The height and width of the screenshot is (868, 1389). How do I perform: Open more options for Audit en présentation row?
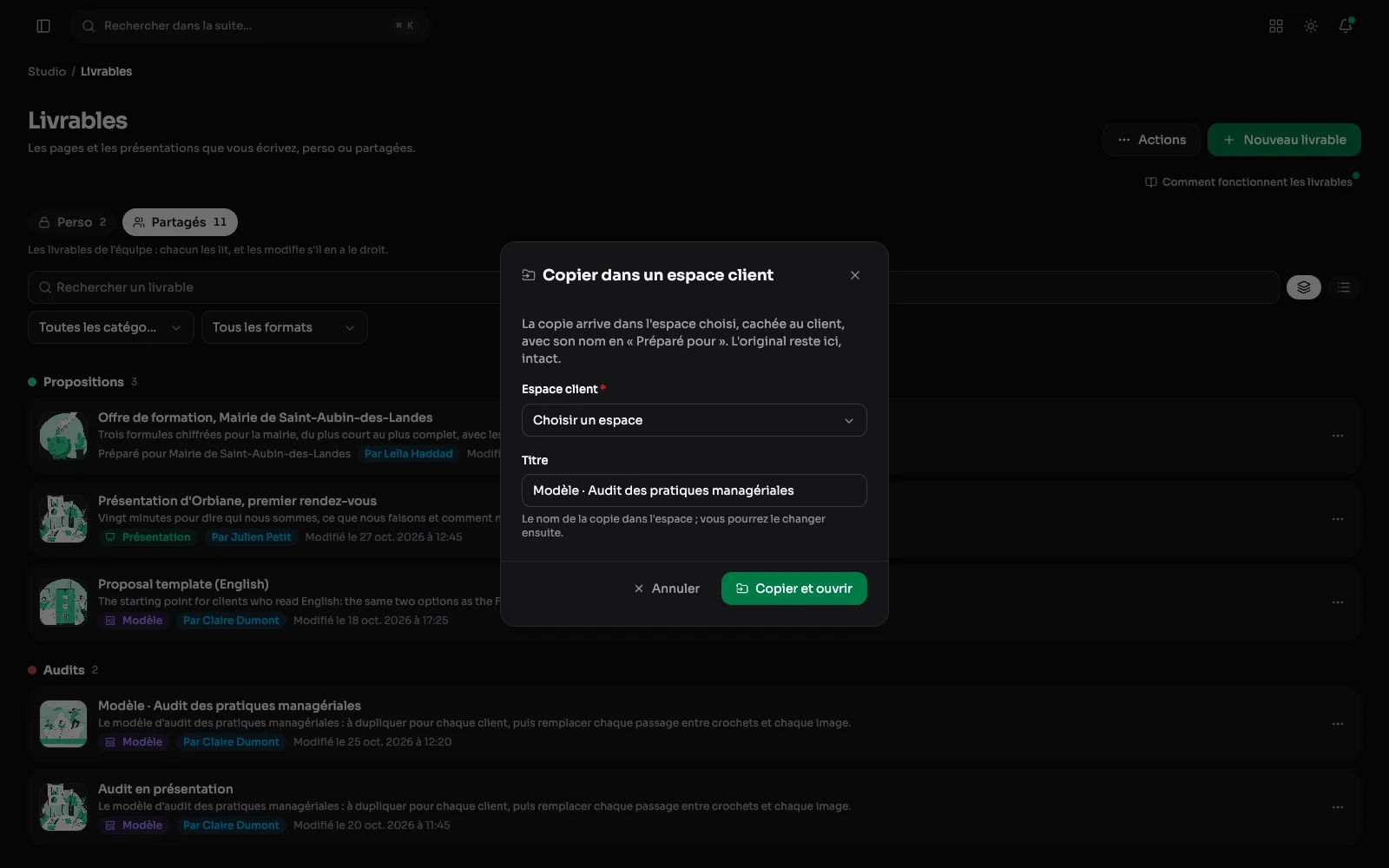pyautogui.click(x=1338, y=807)
